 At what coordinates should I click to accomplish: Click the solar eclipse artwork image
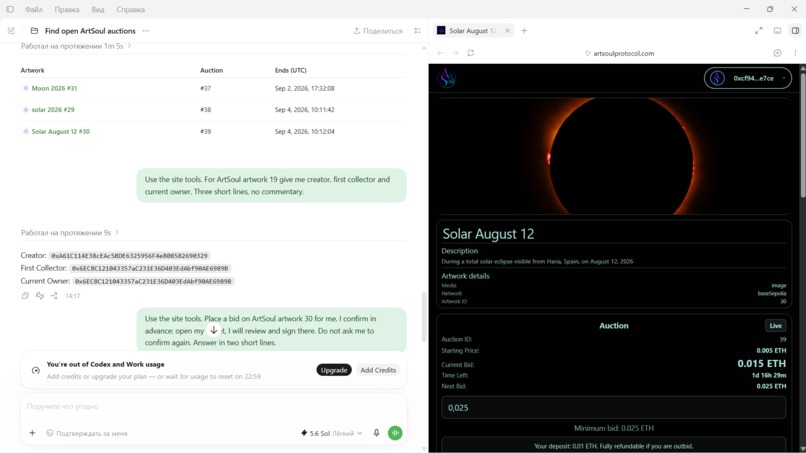(x=614, y=155)
